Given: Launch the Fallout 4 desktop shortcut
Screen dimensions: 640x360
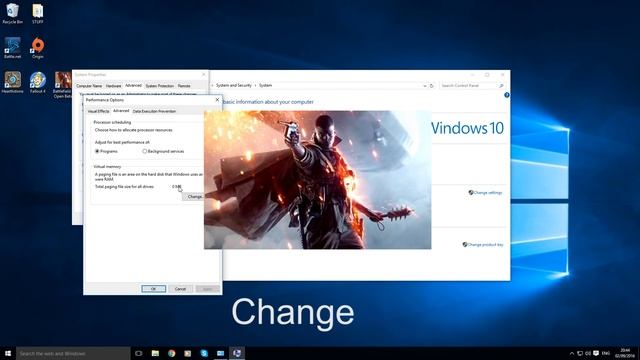Looking at the screenshot, I should click(x=38, y=82).
